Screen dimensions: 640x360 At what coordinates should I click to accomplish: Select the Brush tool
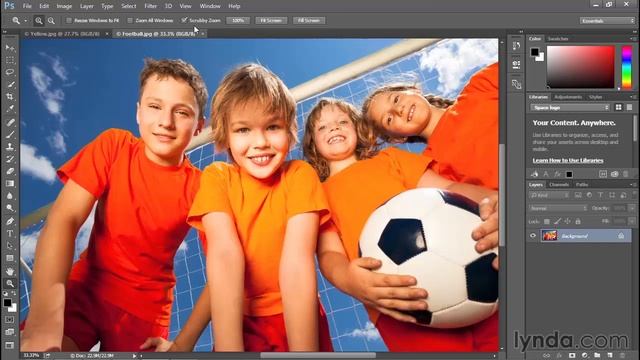[x=10, y=135]
